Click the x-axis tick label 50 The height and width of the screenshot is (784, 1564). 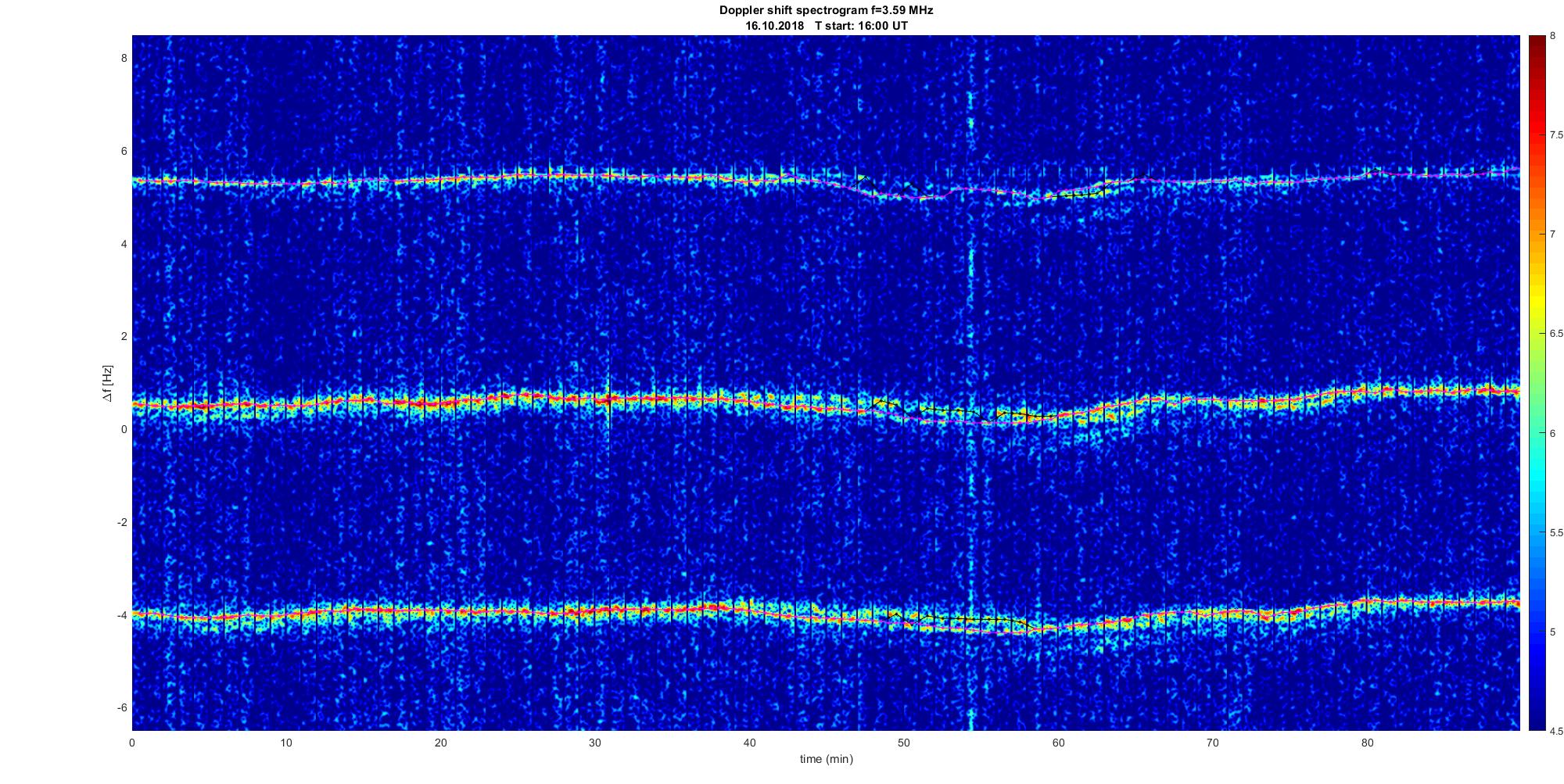tap(903, 743)
